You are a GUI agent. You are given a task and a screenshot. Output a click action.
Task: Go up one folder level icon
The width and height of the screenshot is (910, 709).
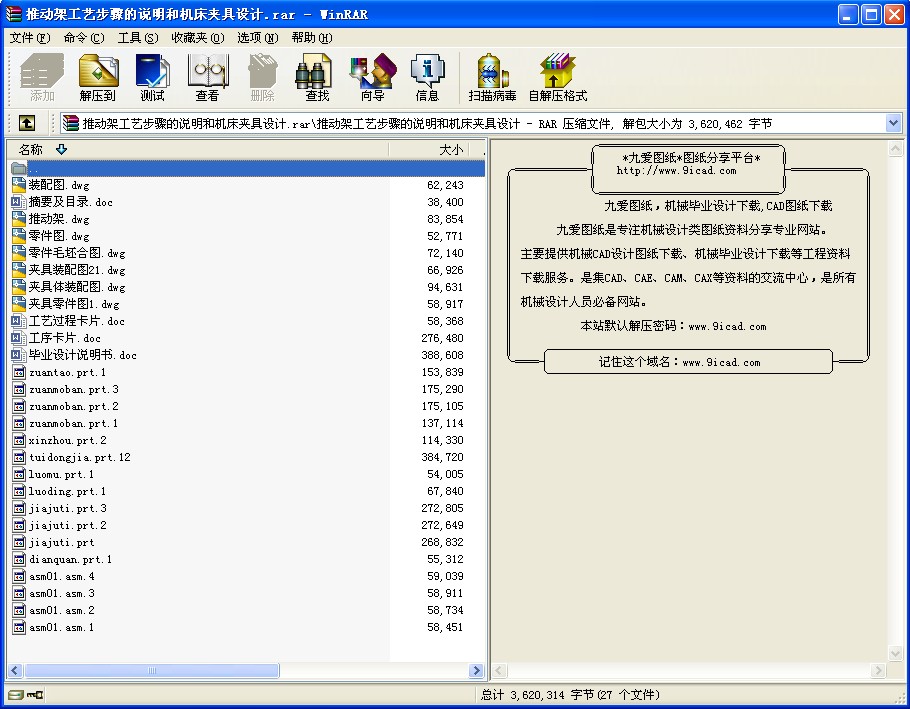(x=27, y=123)
